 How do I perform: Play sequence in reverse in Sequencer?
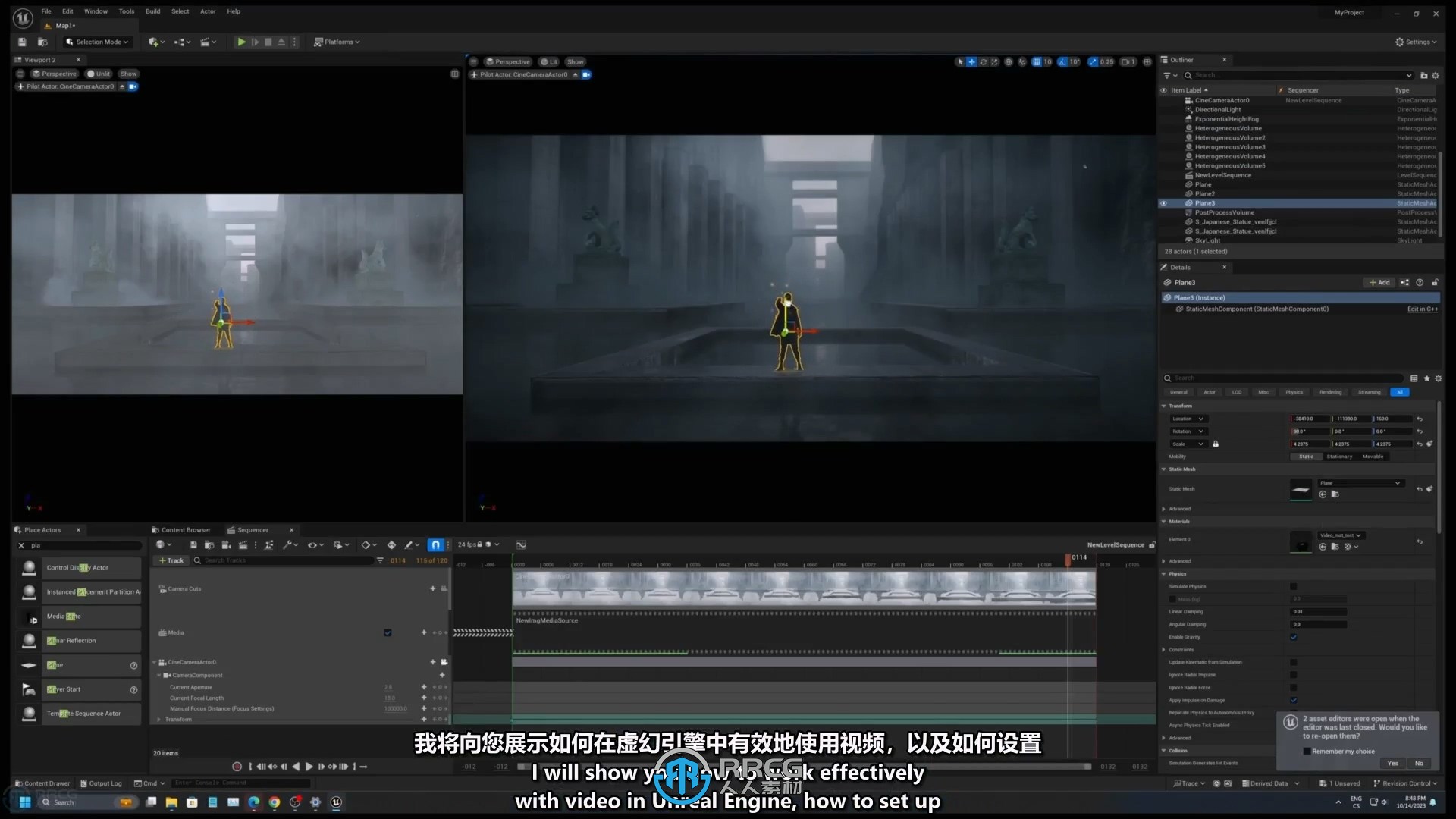pyautogui.click(x=296, y=767)
